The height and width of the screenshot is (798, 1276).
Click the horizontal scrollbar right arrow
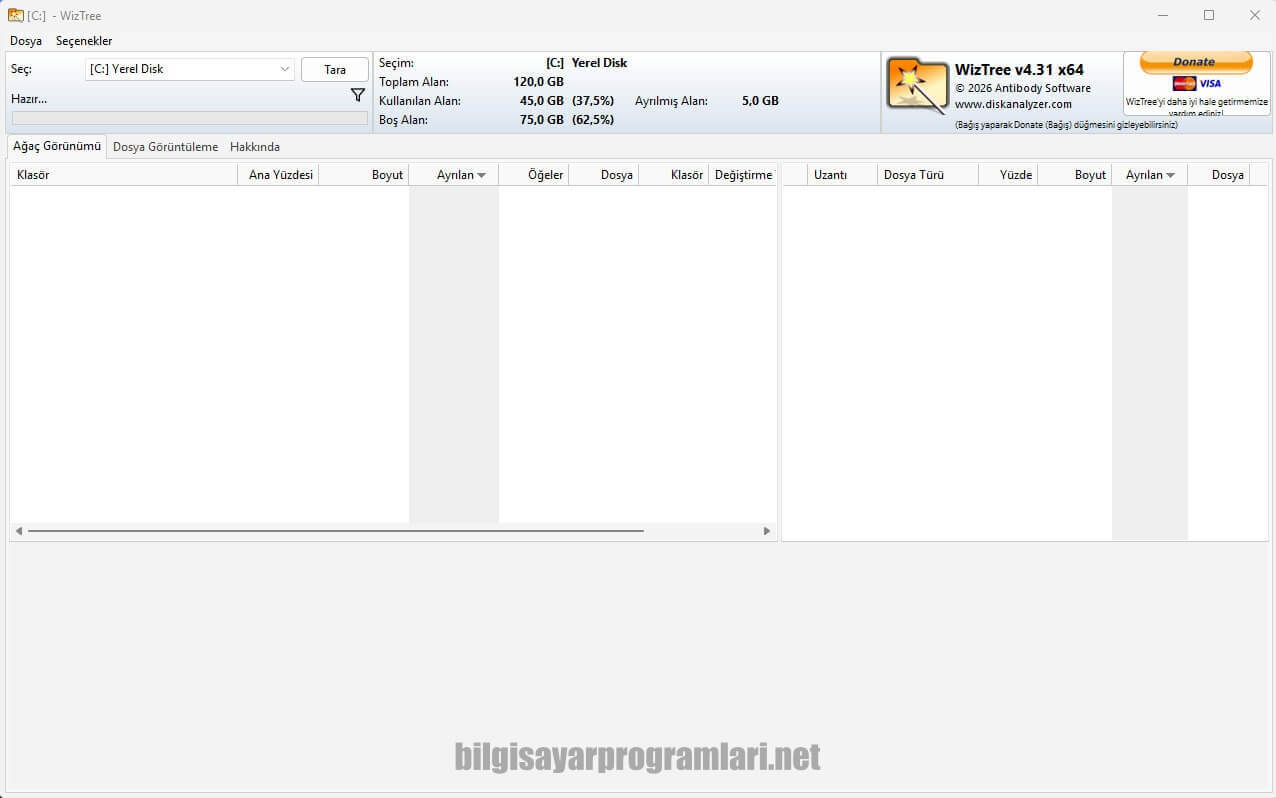click(767, 531)
